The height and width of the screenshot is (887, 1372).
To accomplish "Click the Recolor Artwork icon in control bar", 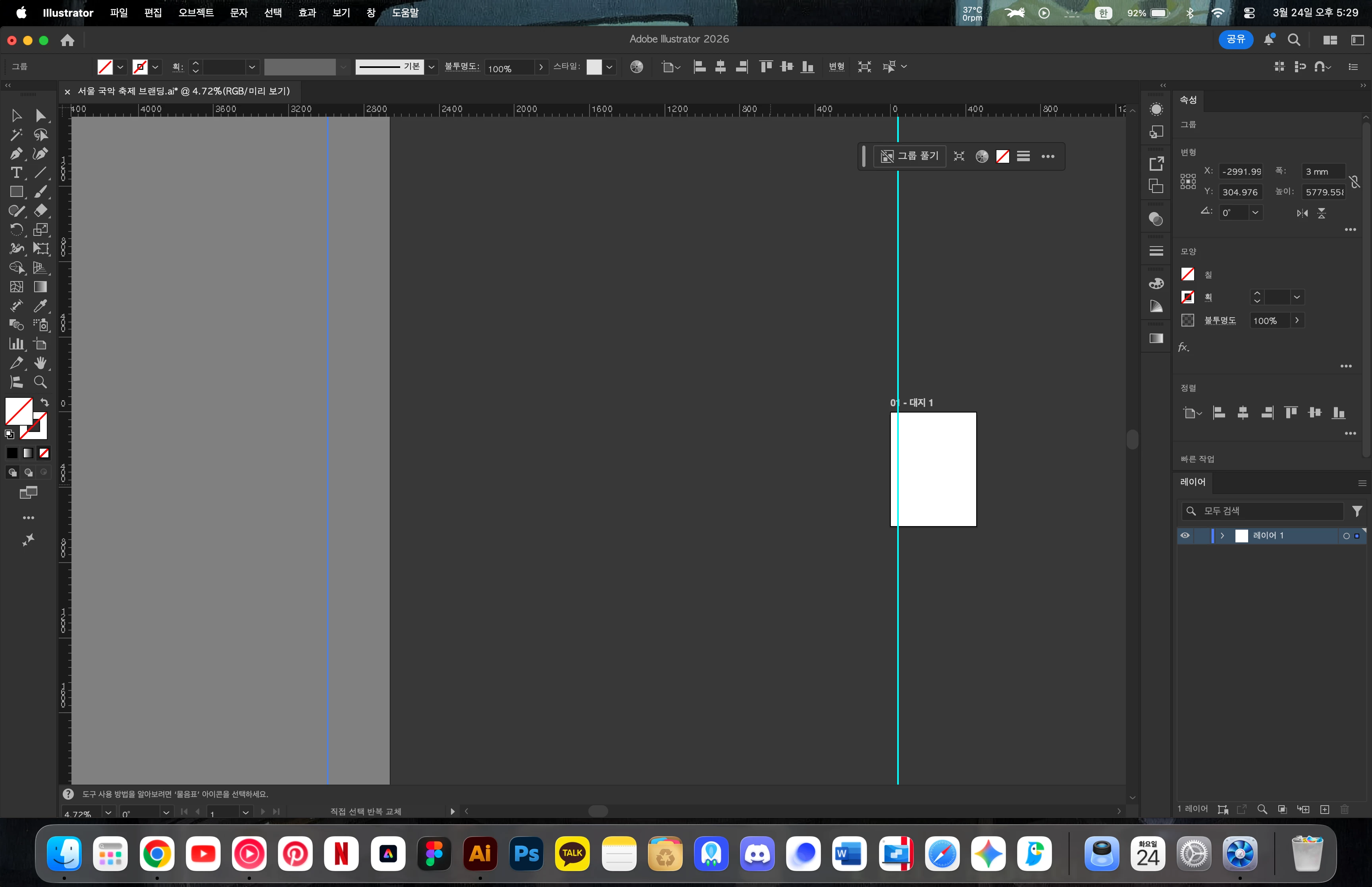I will 636,67.
